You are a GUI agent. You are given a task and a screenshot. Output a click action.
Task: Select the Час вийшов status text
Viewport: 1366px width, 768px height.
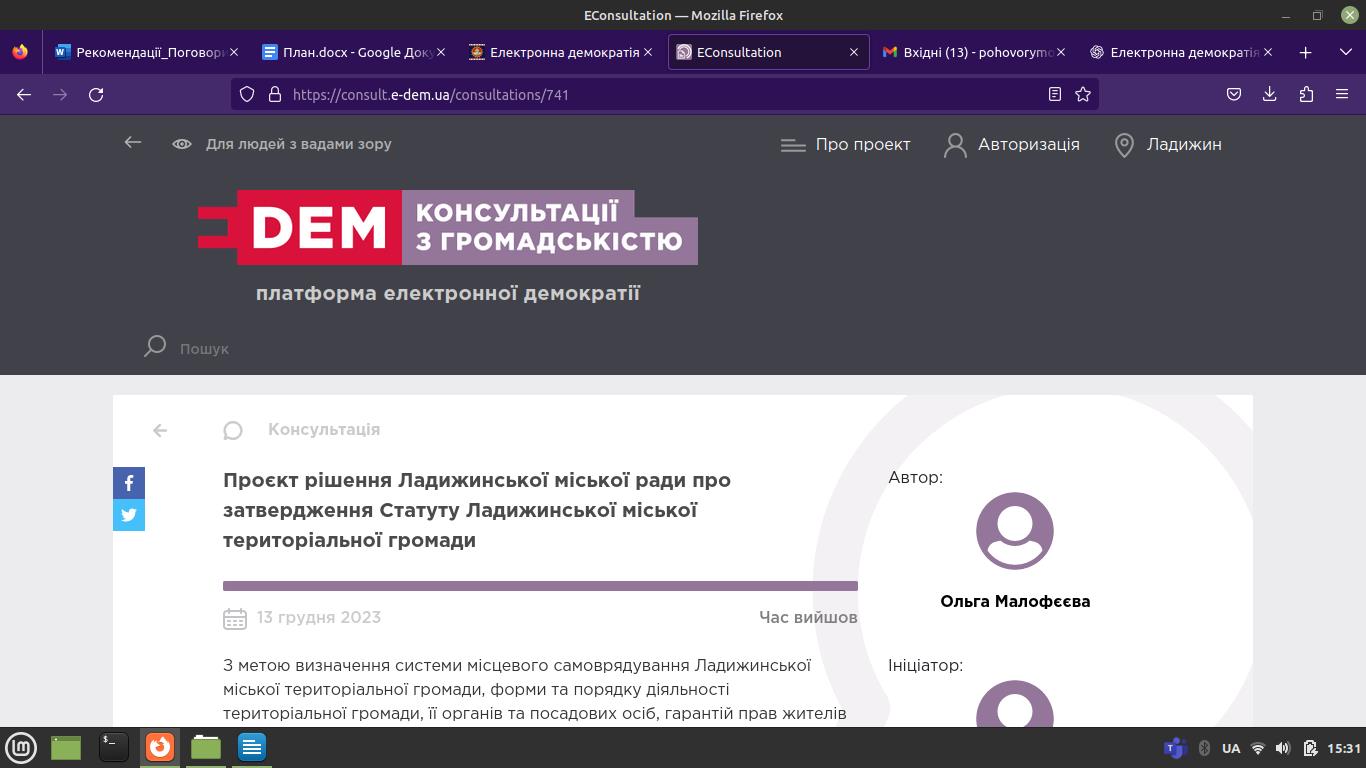click(x=808, y=617)
